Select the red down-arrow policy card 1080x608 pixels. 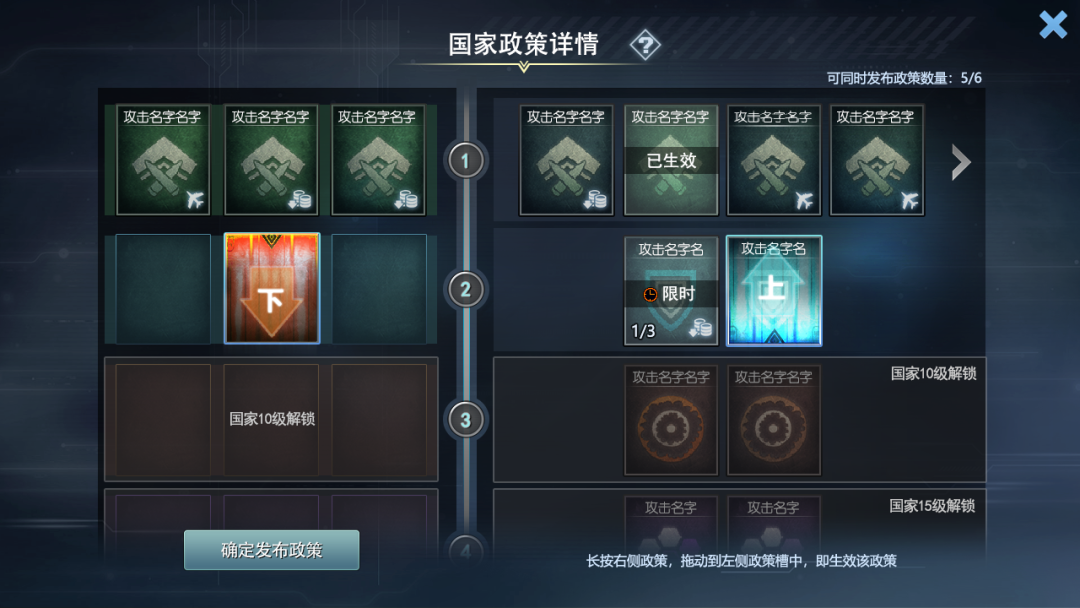click(271, 288)
